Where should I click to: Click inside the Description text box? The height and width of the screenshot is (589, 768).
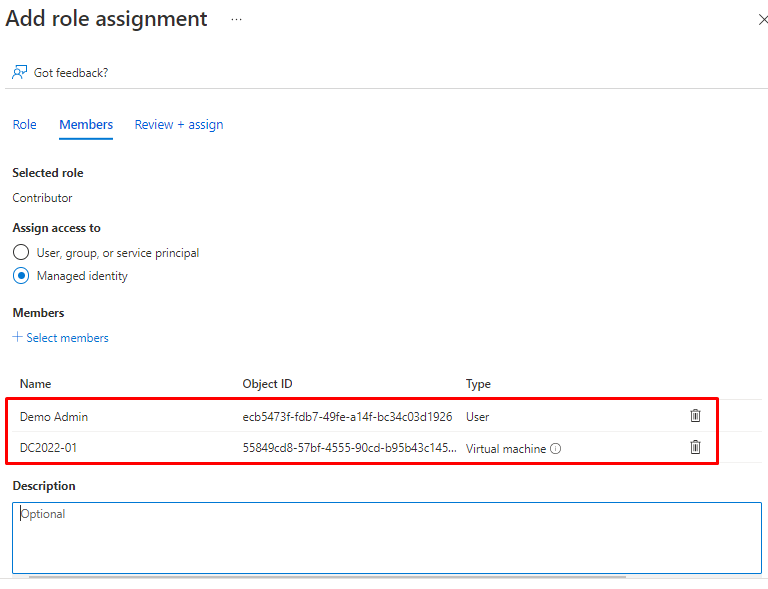(386, 537)
